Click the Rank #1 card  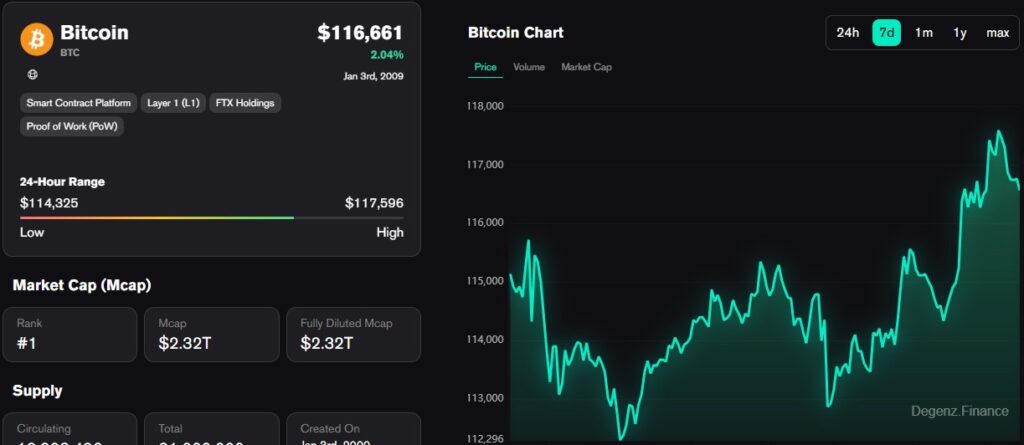pyautogui.click(x=70, y=335)
